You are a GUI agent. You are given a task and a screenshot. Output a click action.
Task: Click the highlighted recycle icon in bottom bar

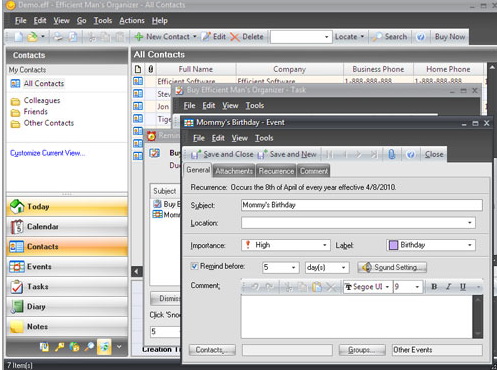pyautogui.click(x=104, y=347)
